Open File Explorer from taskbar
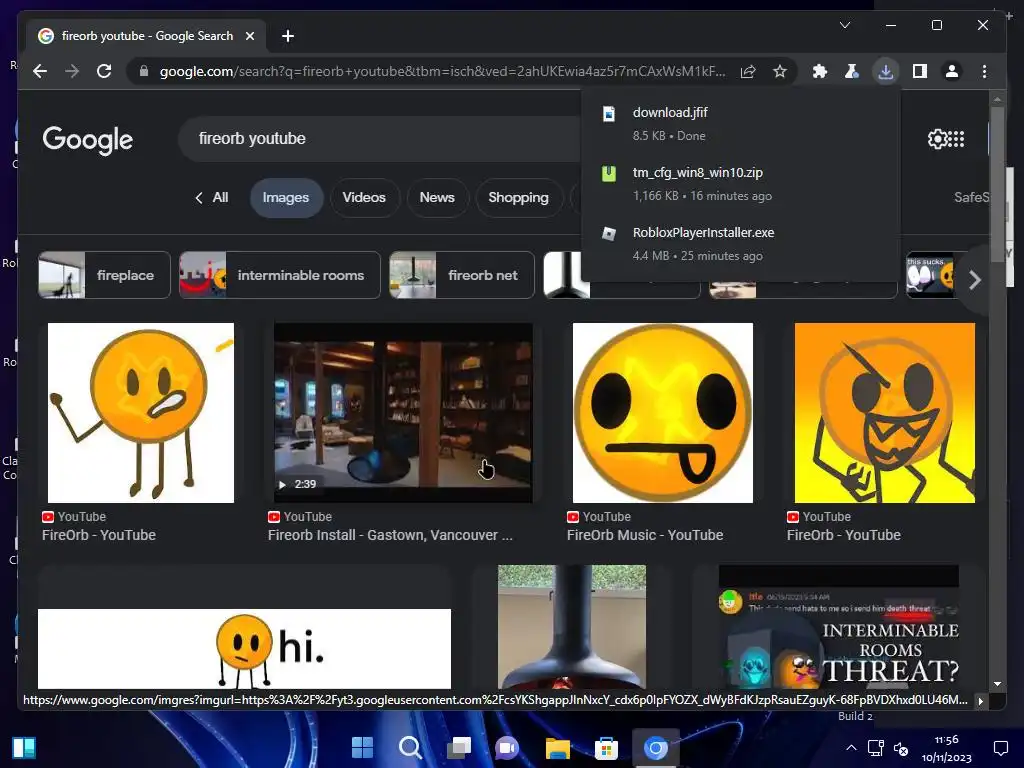The width and height of the screenshot is (1024, 768). tap(558, 747)
